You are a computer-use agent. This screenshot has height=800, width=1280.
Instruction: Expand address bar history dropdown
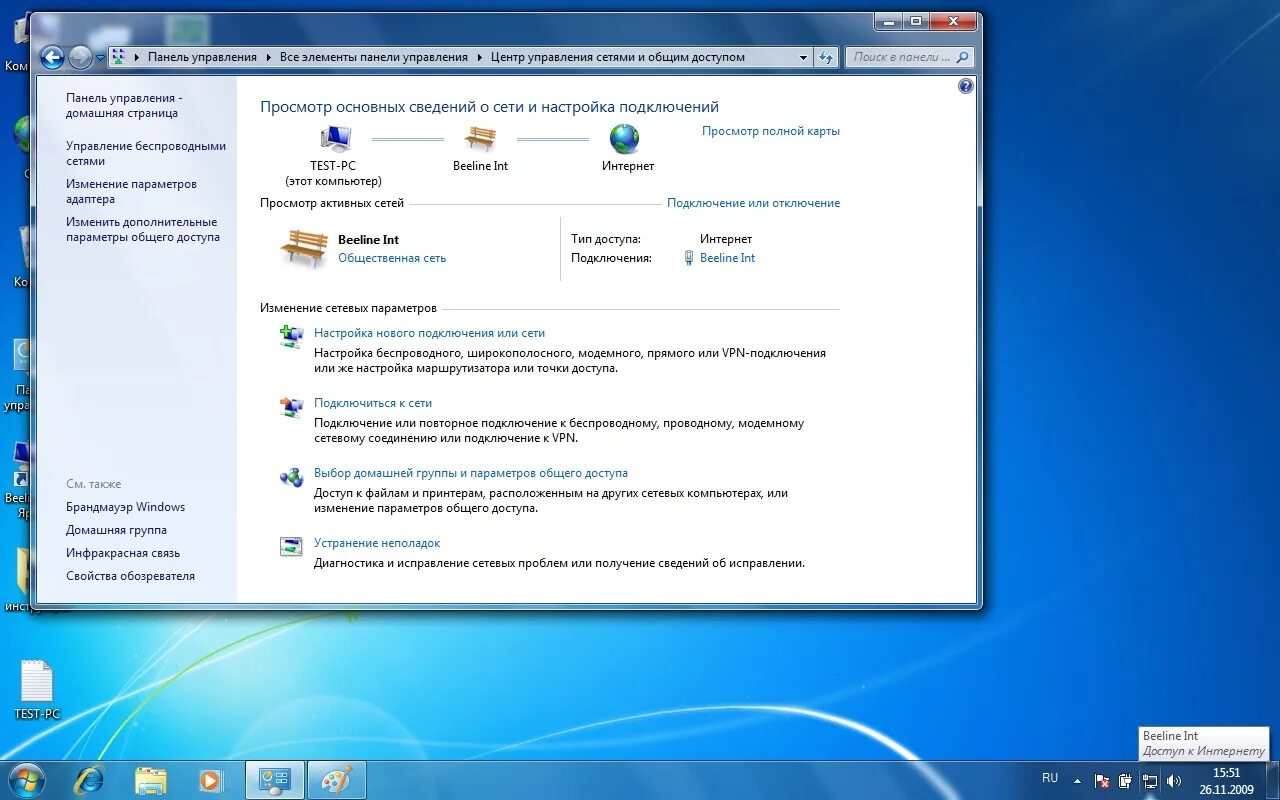click(803, 57)
